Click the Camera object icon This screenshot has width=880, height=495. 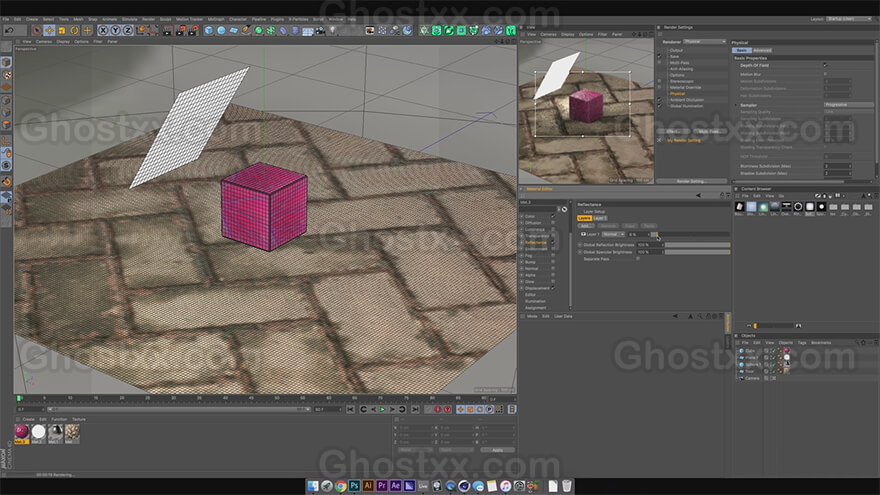(x=320, y=30)
